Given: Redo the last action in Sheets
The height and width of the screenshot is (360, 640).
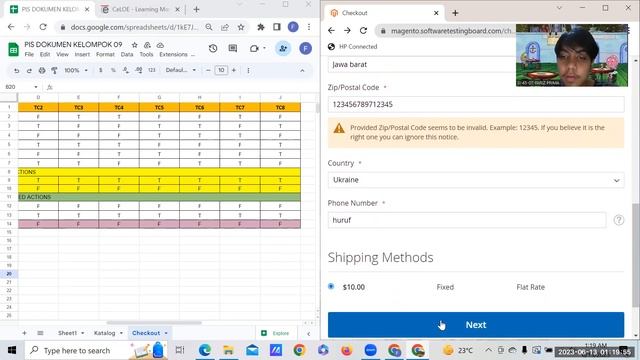Looking at the screenshot, I should tap(29, 70).
